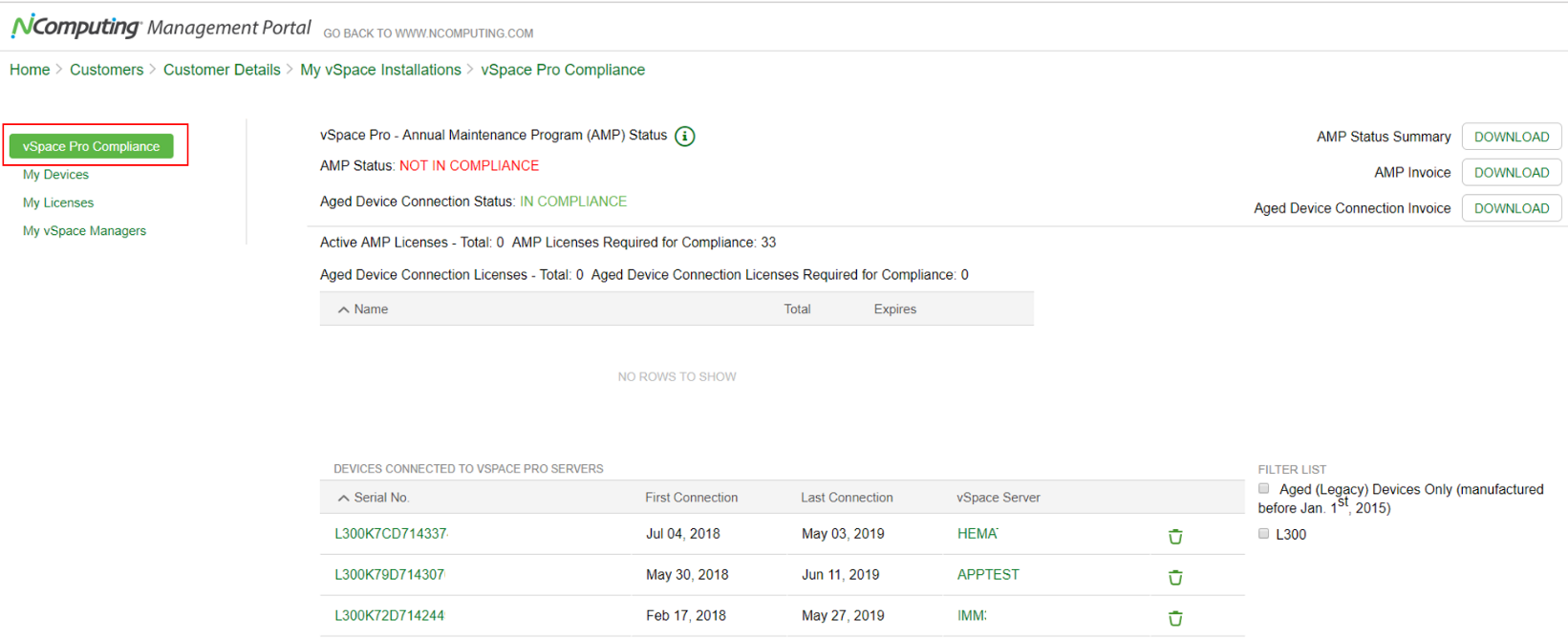Open My vSpace Managers in sidebar

click(84, 231)
